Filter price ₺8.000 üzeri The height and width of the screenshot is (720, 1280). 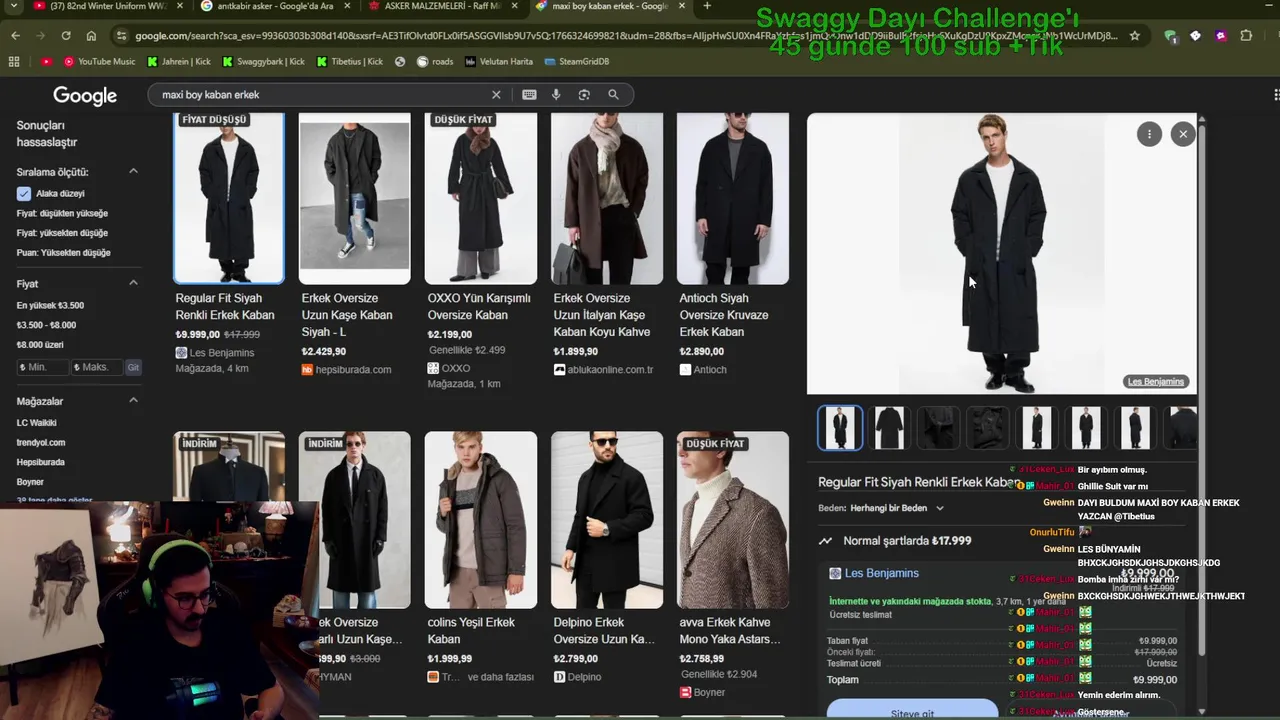(40, 345)
